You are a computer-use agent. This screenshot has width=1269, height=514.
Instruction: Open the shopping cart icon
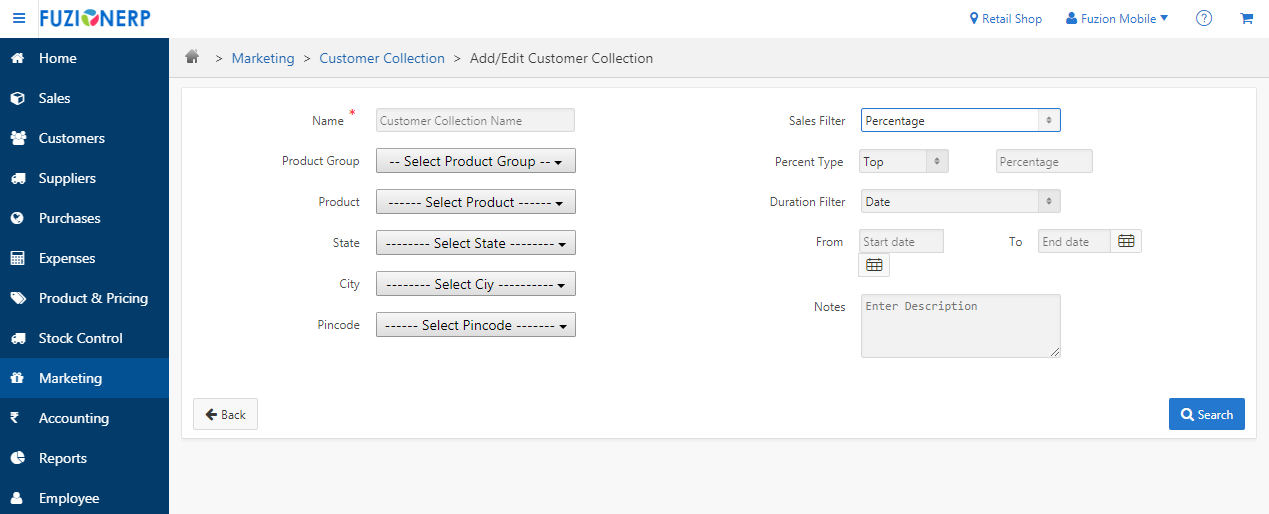tap(1246, 19)
